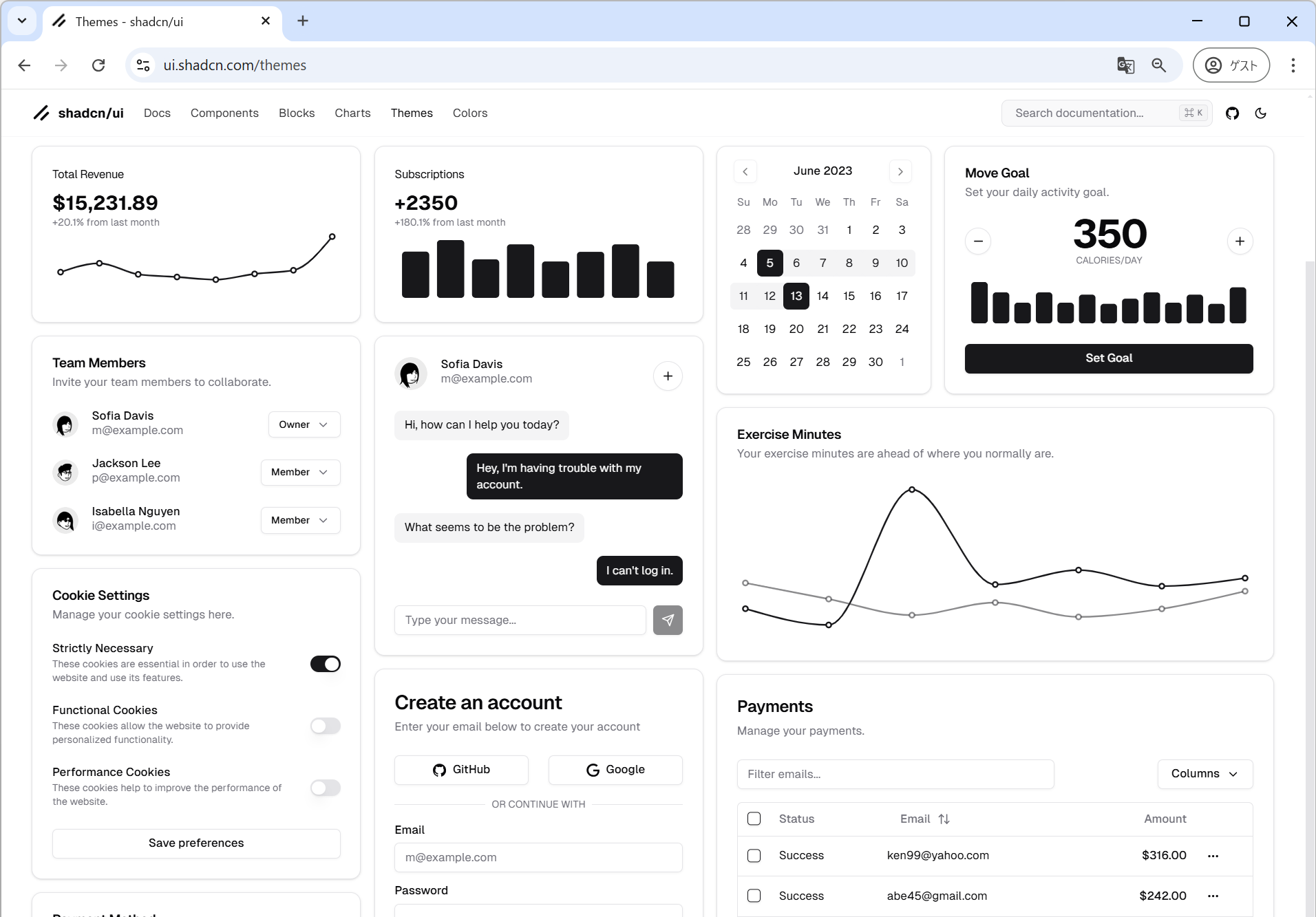Screen dimensions: 1316x917
Task: Toggle dark mode with the moon icon
Action: coord(1260,114)
